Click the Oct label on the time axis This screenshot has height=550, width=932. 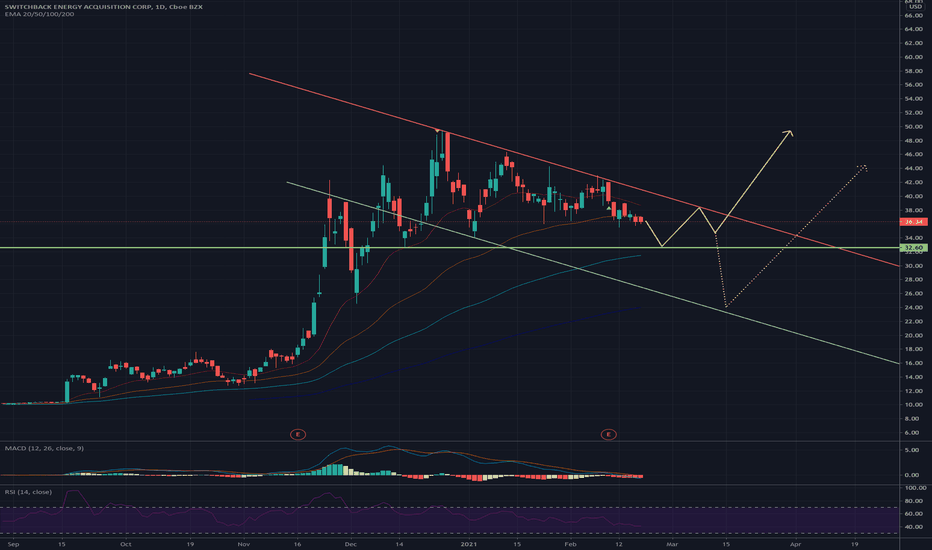[125, 544]
